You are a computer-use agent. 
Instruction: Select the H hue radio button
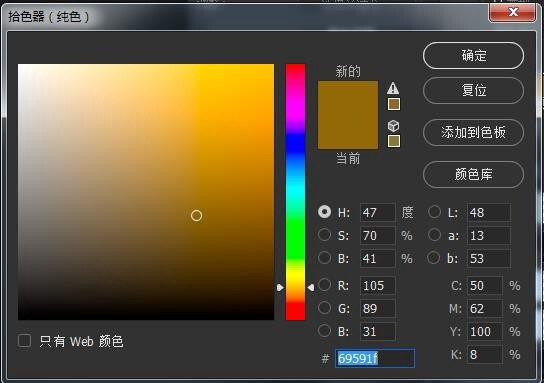click(324, 212)
